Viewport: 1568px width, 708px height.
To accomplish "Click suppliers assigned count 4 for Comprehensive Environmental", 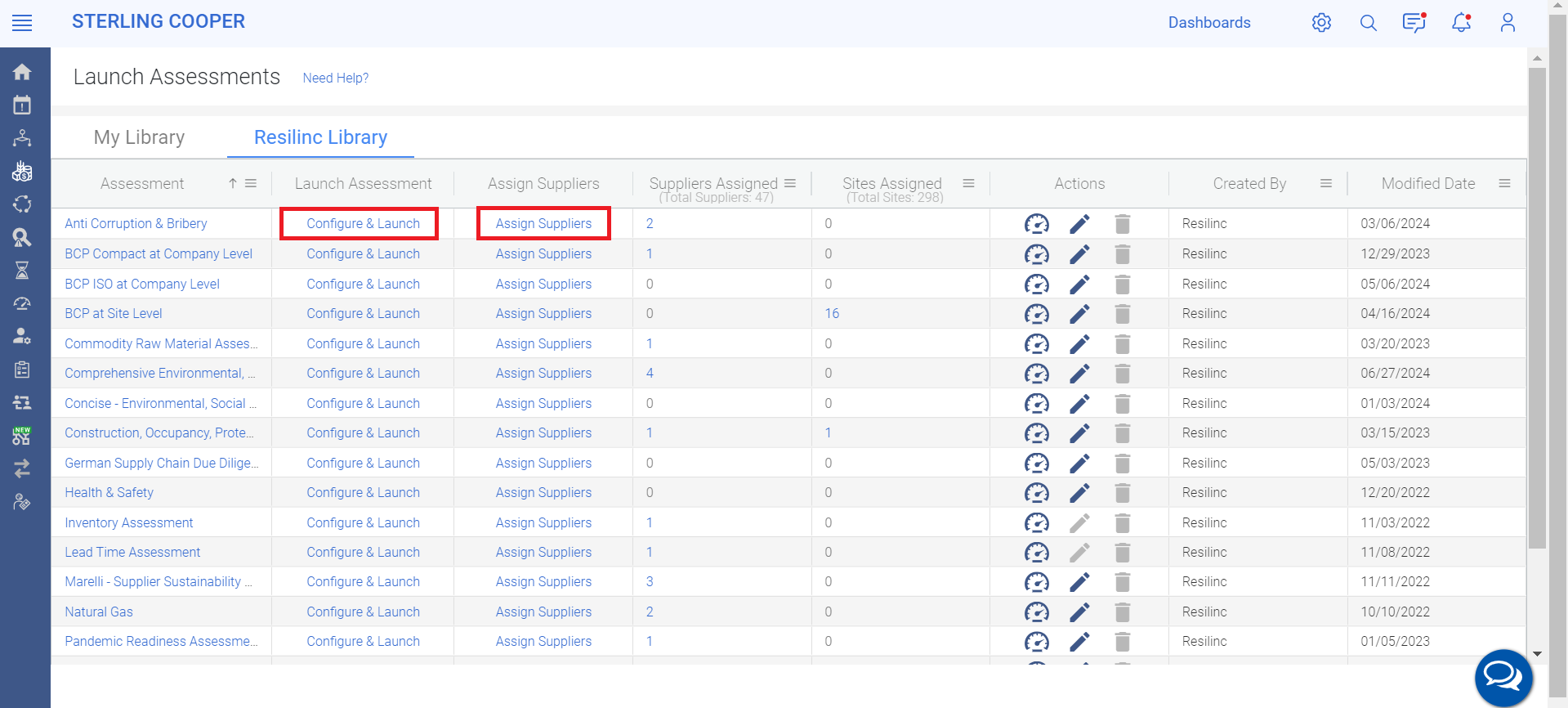I will pyautogui.click(x=650, y=374).
